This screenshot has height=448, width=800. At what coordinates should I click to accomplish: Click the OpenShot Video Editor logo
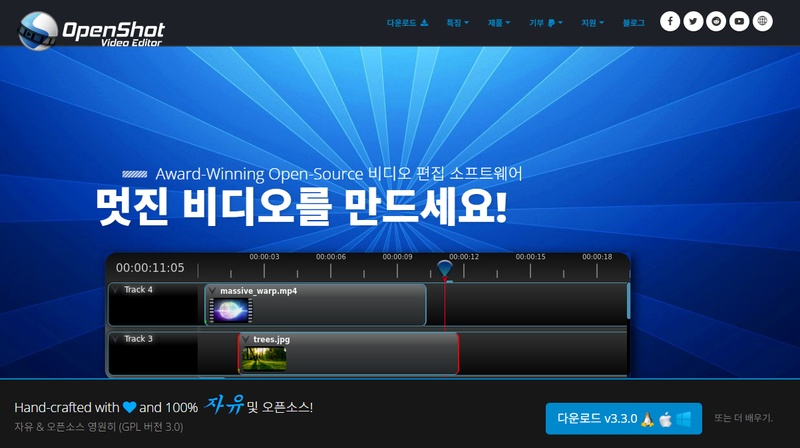(91, 31)
